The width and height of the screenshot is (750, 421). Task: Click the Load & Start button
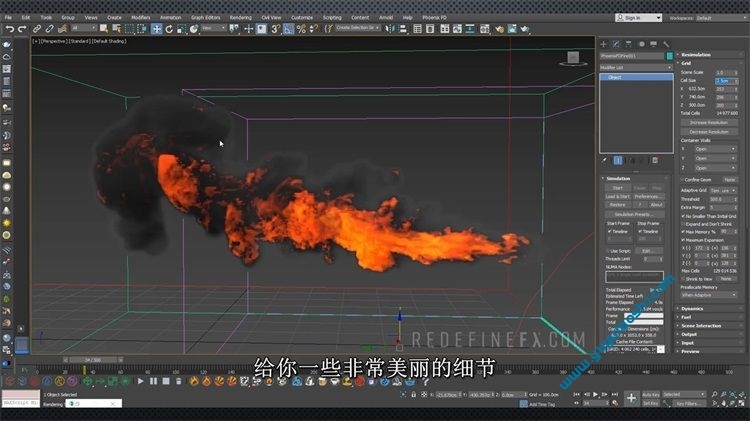[x=618, y=197]
